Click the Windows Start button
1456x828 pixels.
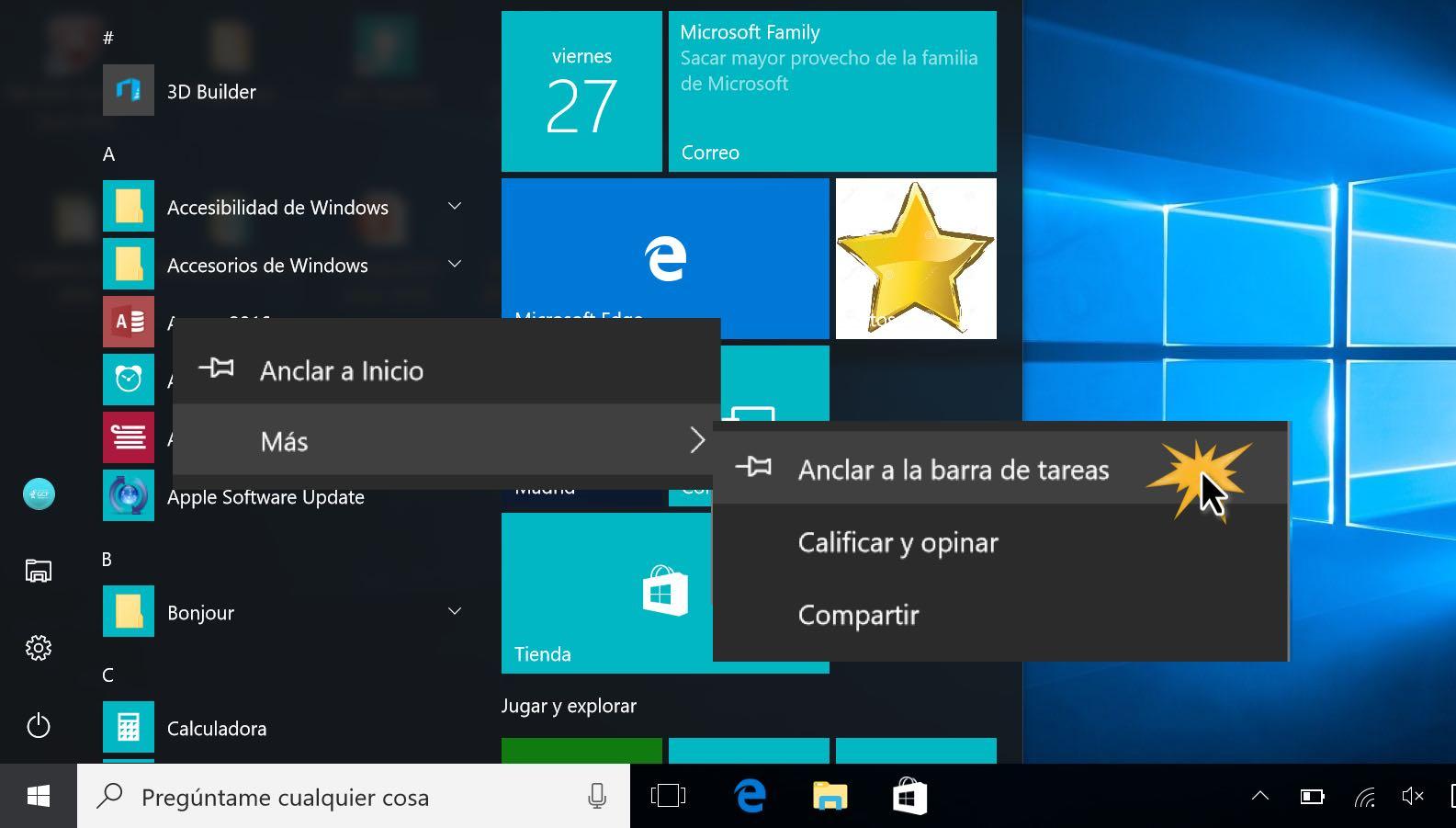click(39, 796)
